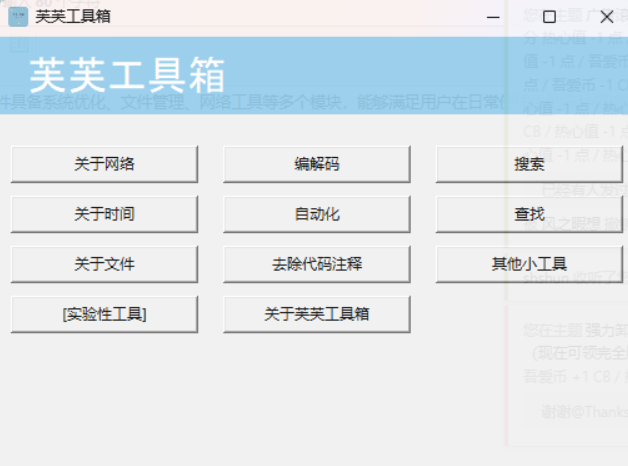Image resolution: width=628 pixels, height=466 pixels.
Task: Open the [实验性工具] section
Action: pos(105,314)
